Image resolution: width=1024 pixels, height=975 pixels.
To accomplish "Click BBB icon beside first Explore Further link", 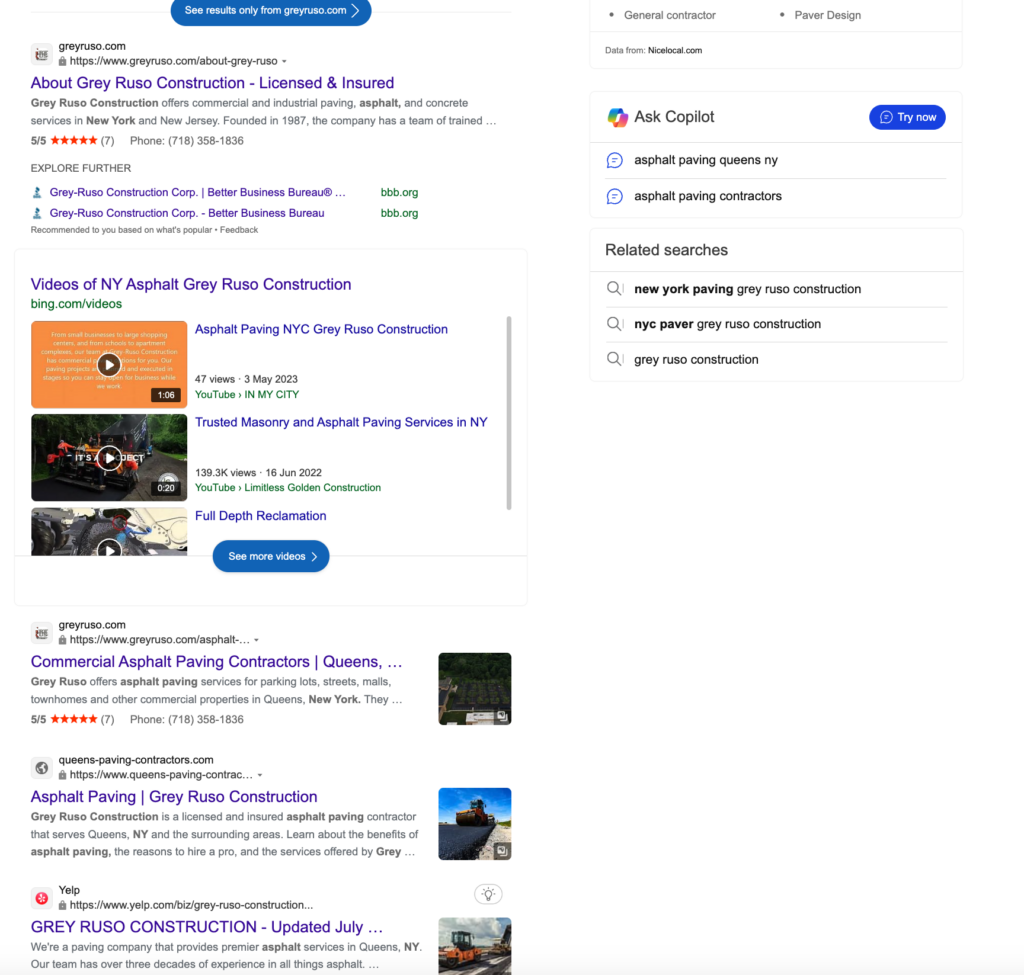I will pos(37,193).
